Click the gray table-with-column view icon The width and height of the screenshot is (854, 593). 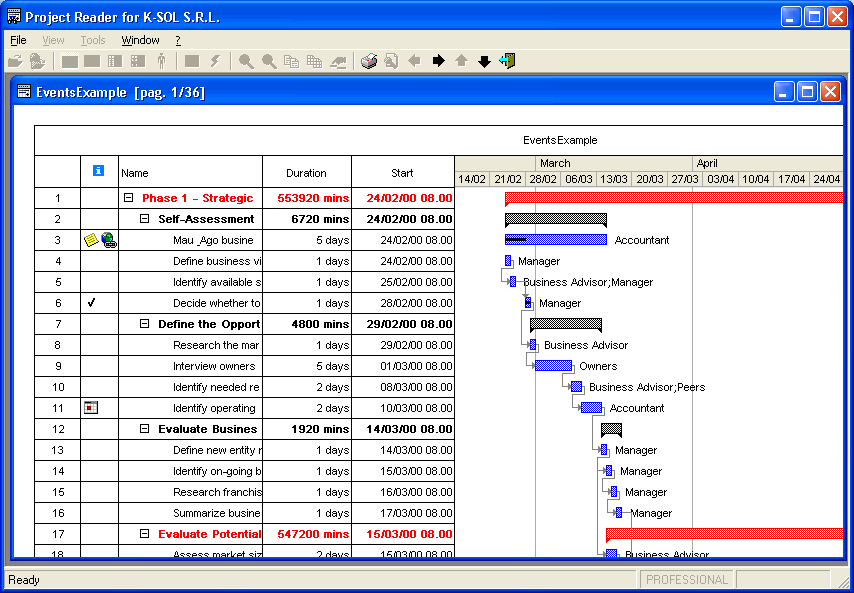pos(115,61)
